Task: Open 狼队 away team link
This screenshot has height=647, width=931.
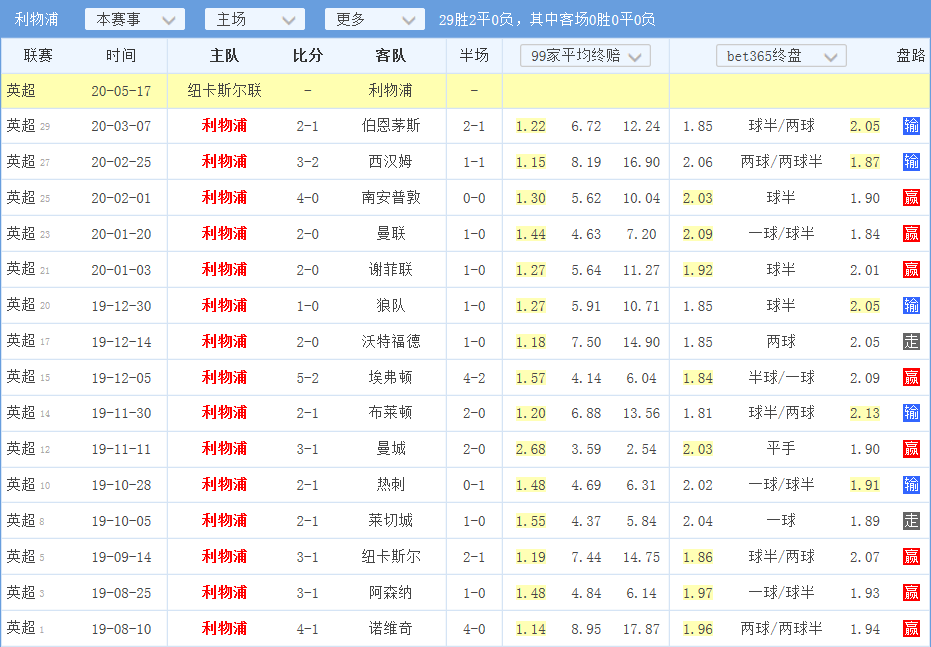Action: (391, 306)
